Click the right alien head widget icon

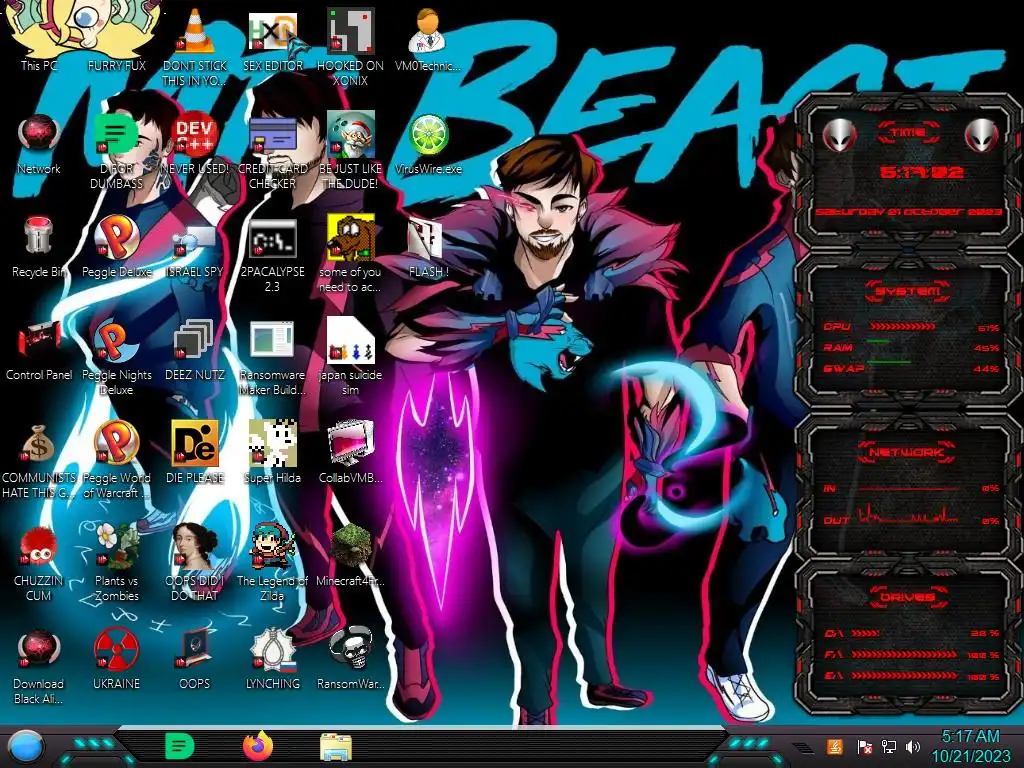(x=981, y=135)
